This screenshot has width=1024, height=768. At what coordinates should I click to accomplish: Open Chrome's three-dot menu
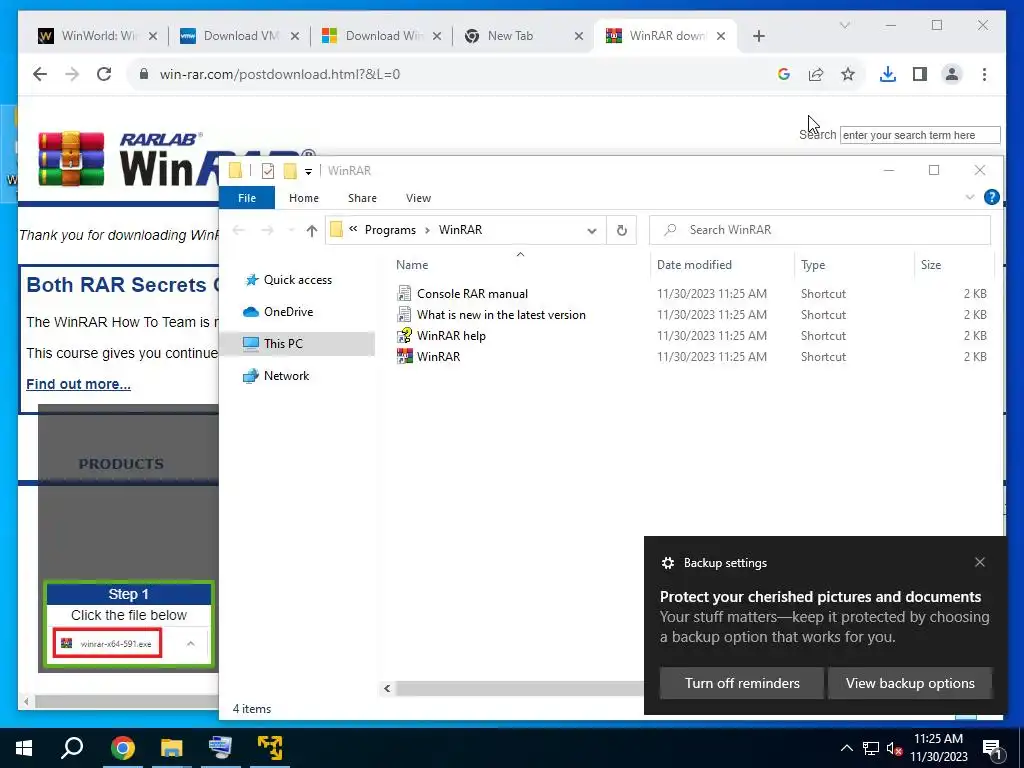(x=984, y=74)
